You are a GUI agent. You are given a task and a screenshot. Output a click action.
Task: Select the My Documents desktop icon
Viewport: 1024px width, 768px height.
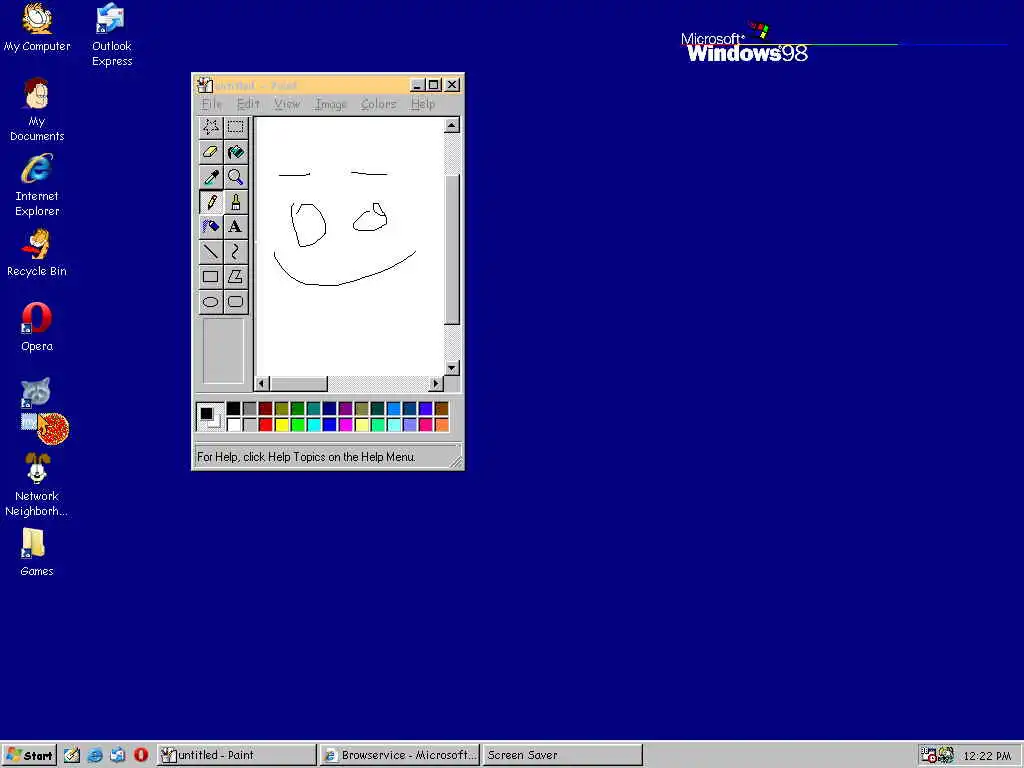point(37,110)
